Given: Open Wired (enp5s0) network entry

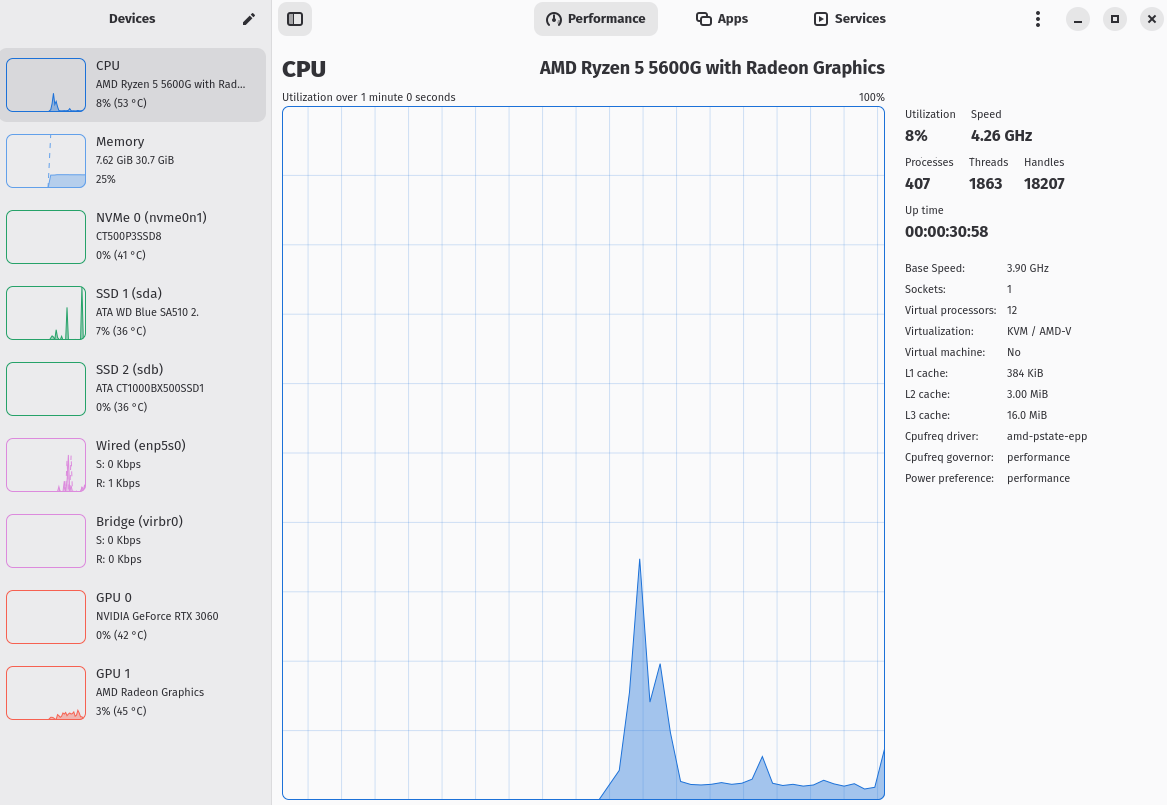Looking at the screenshot, I should (x=141, y=445).
